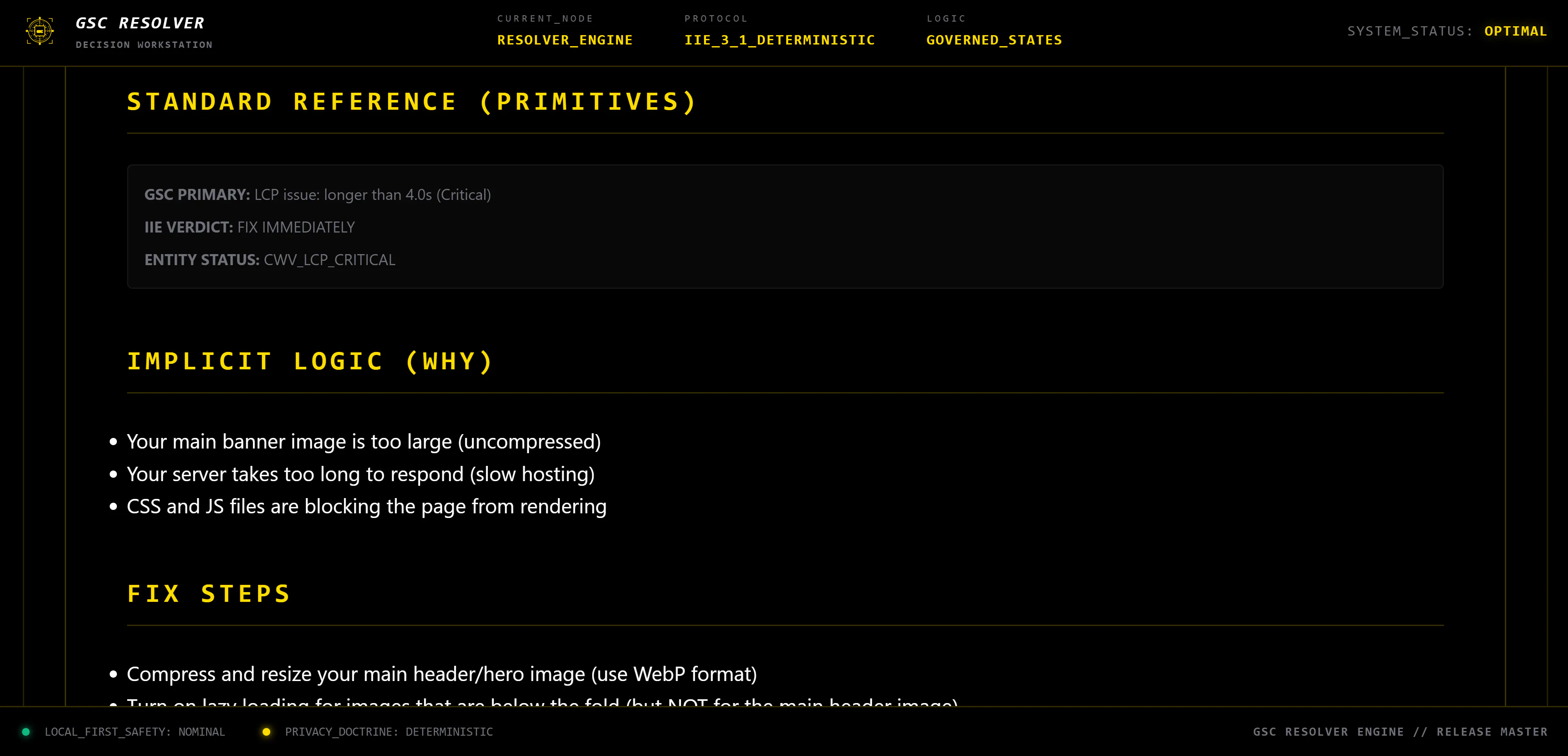Select the server takes too long bullet
This screenshot has height=756, width=1568.
coord(360,474)
